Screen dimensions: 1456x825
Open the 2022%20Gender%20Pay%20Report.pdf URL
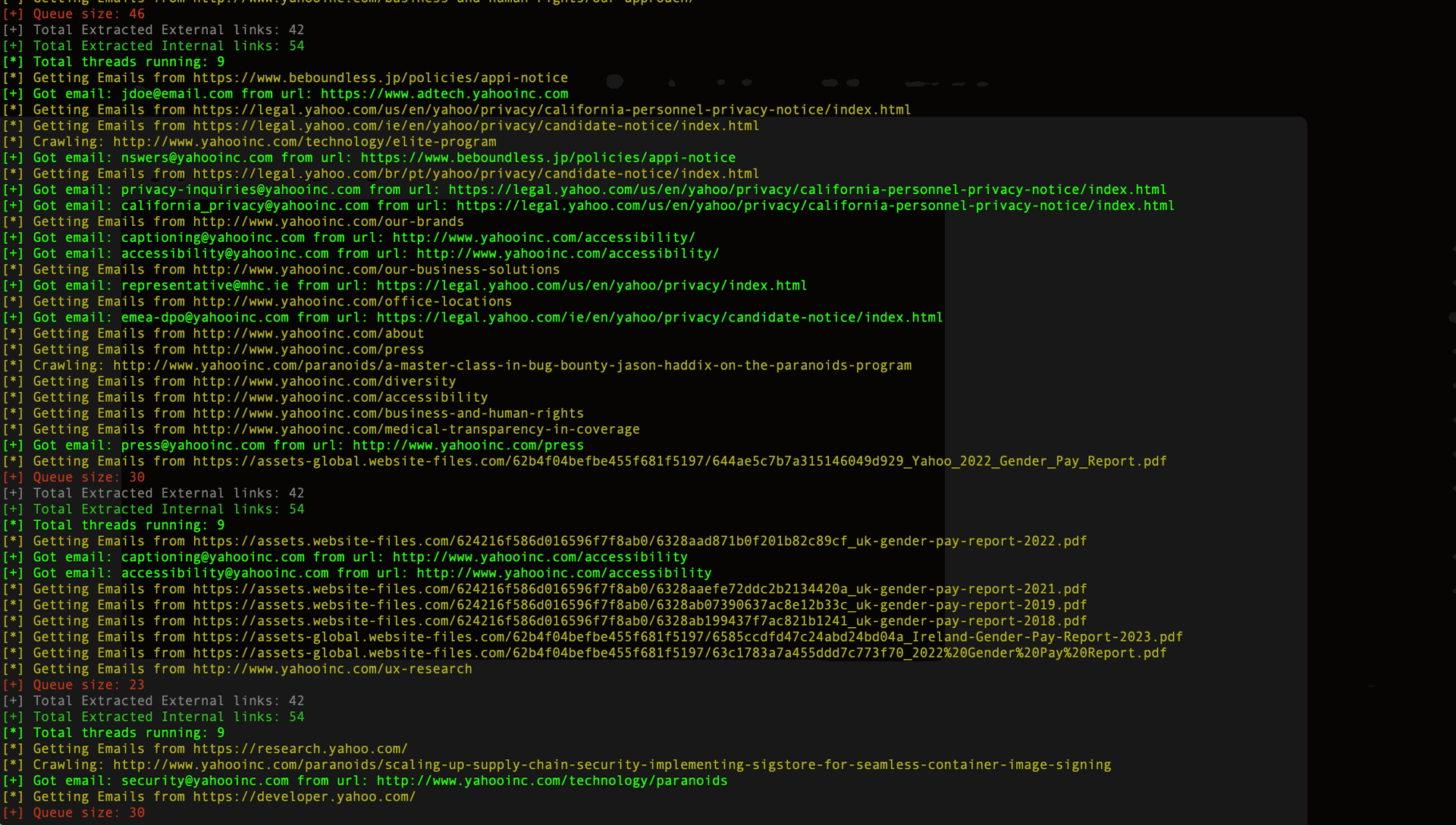(x=680, y=653)
